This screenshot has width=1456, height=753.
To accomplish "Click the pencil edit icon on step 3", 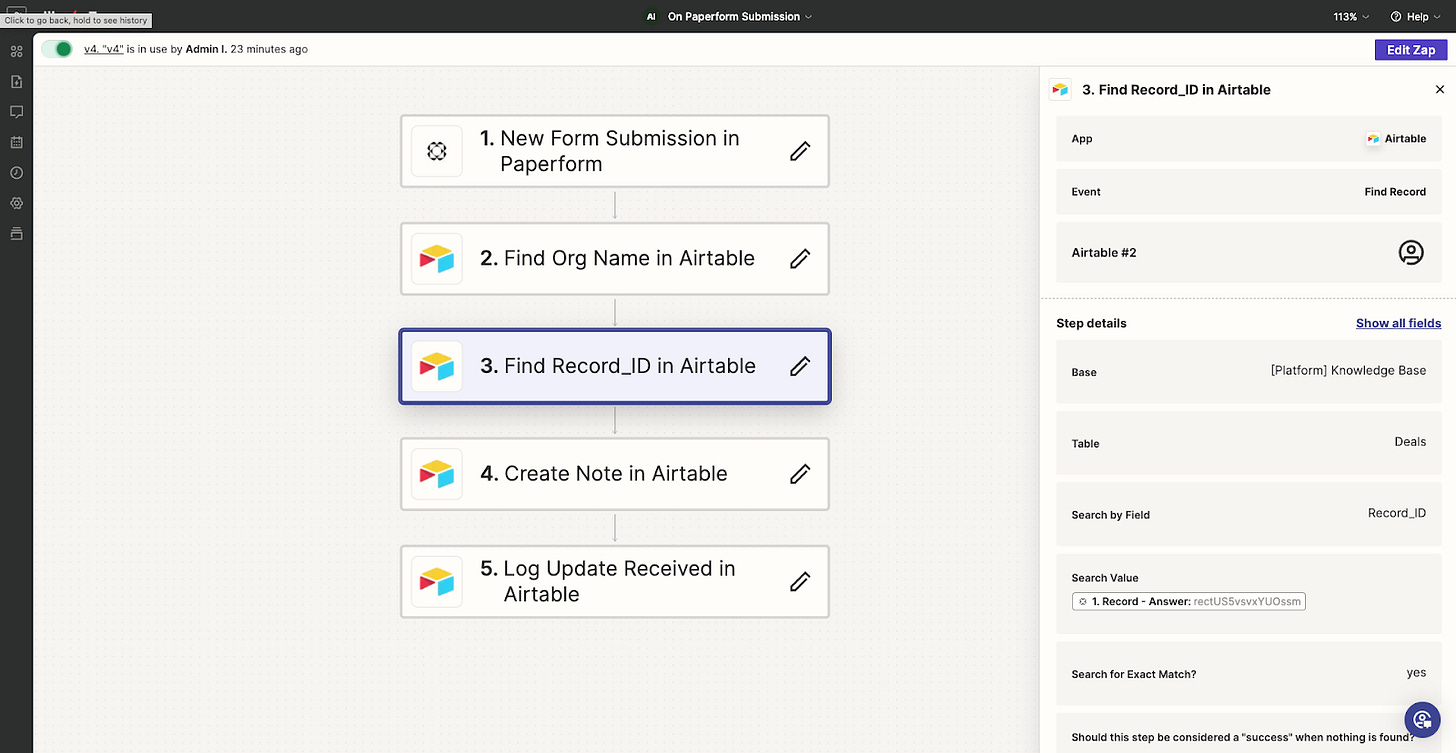I will pyautogui.click(x=800, y=366).
